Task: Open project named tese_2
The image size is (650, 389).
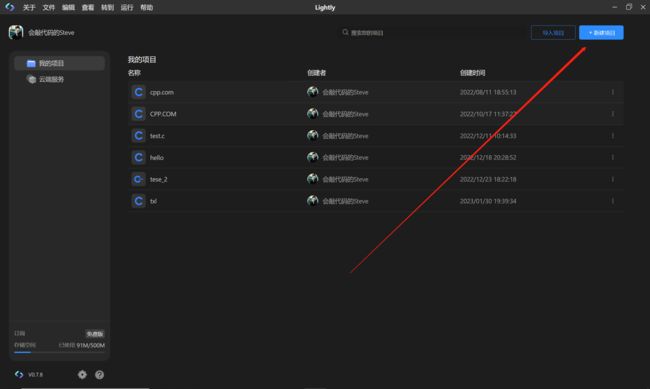Action: point(158,179)
